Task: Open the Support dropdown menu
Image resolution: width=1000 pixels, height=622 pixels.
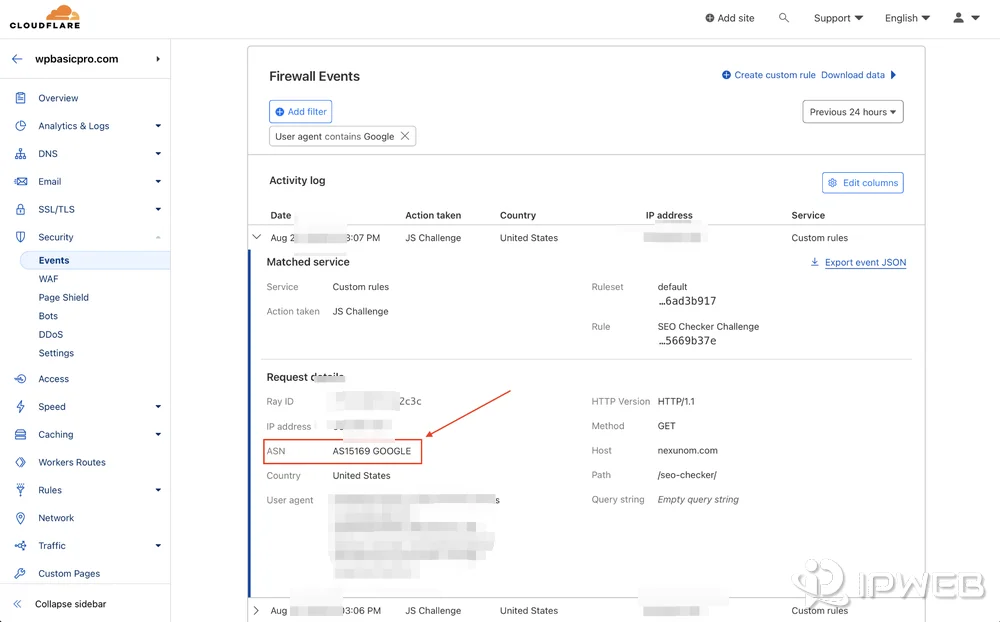Action: click(x=838, y=18)
